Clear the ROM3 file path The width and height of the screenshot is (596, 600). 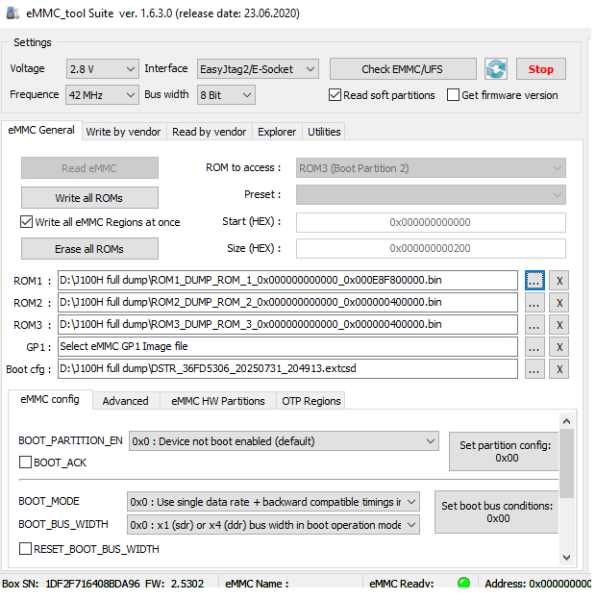tap(559, 325)
